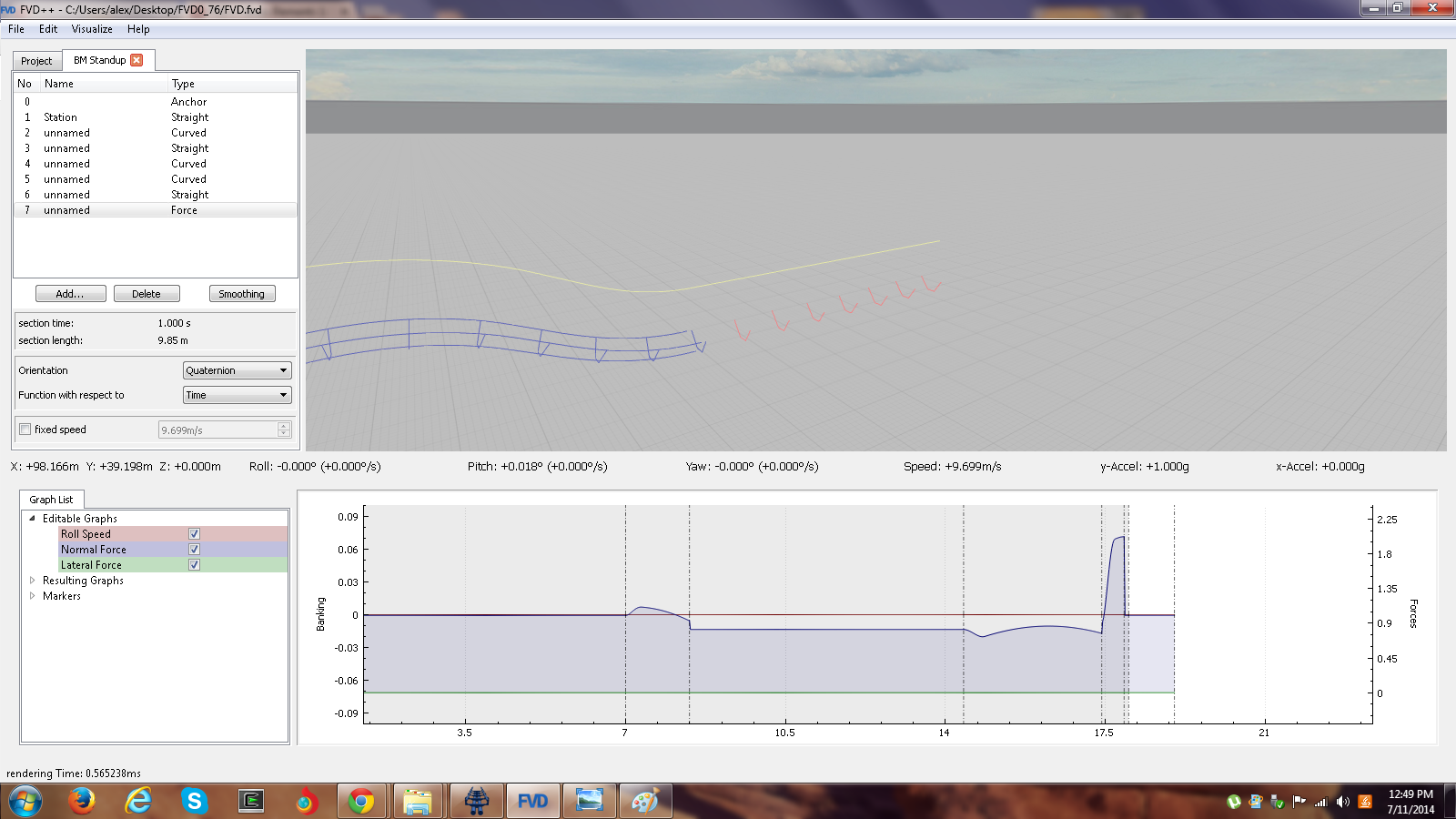Open Firefox from the taskbar
Viewport: 1456px width, 819px height.
[82, 801]
